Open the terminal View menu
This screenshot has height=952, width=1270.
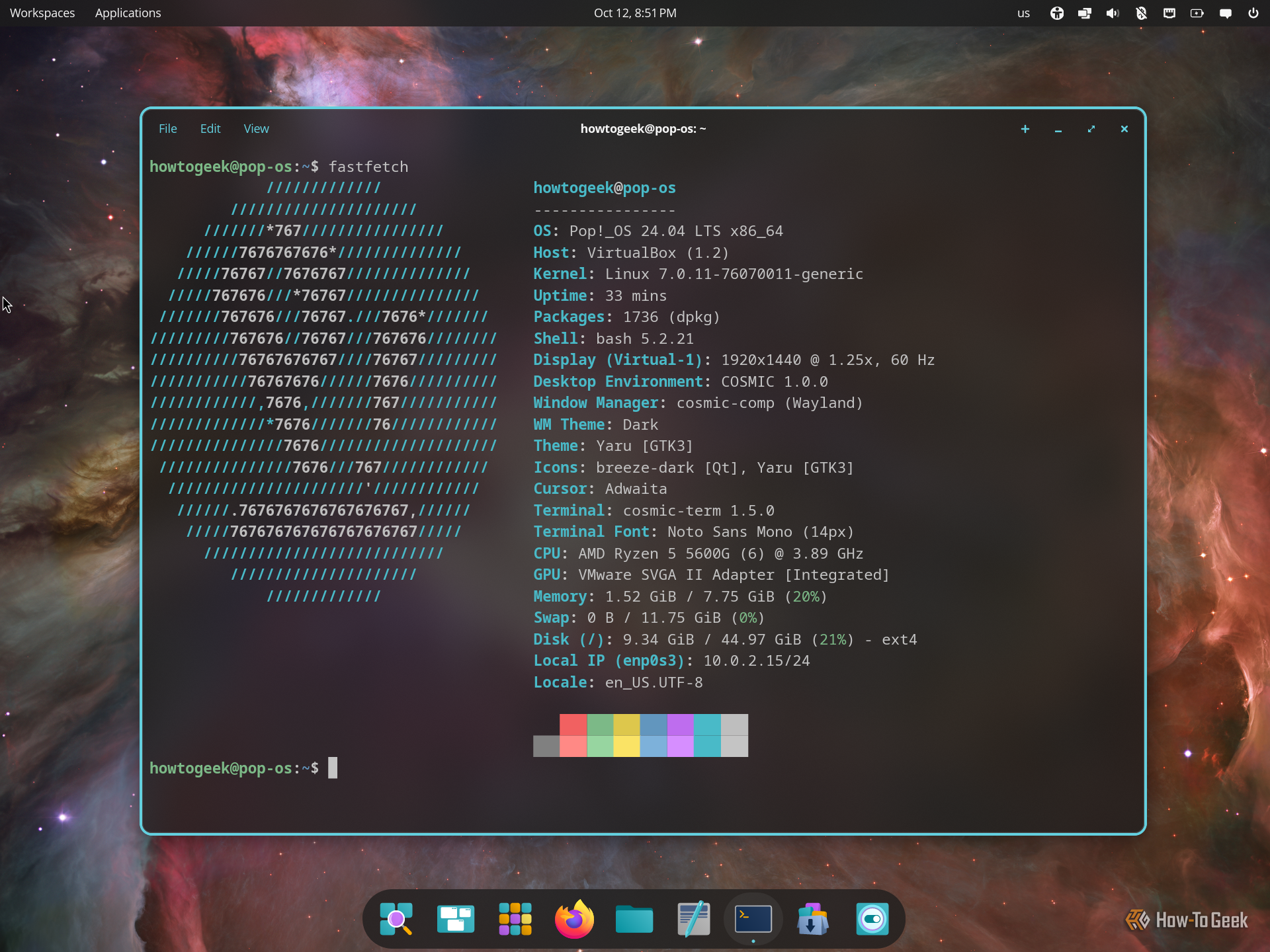tap(256, 129)
